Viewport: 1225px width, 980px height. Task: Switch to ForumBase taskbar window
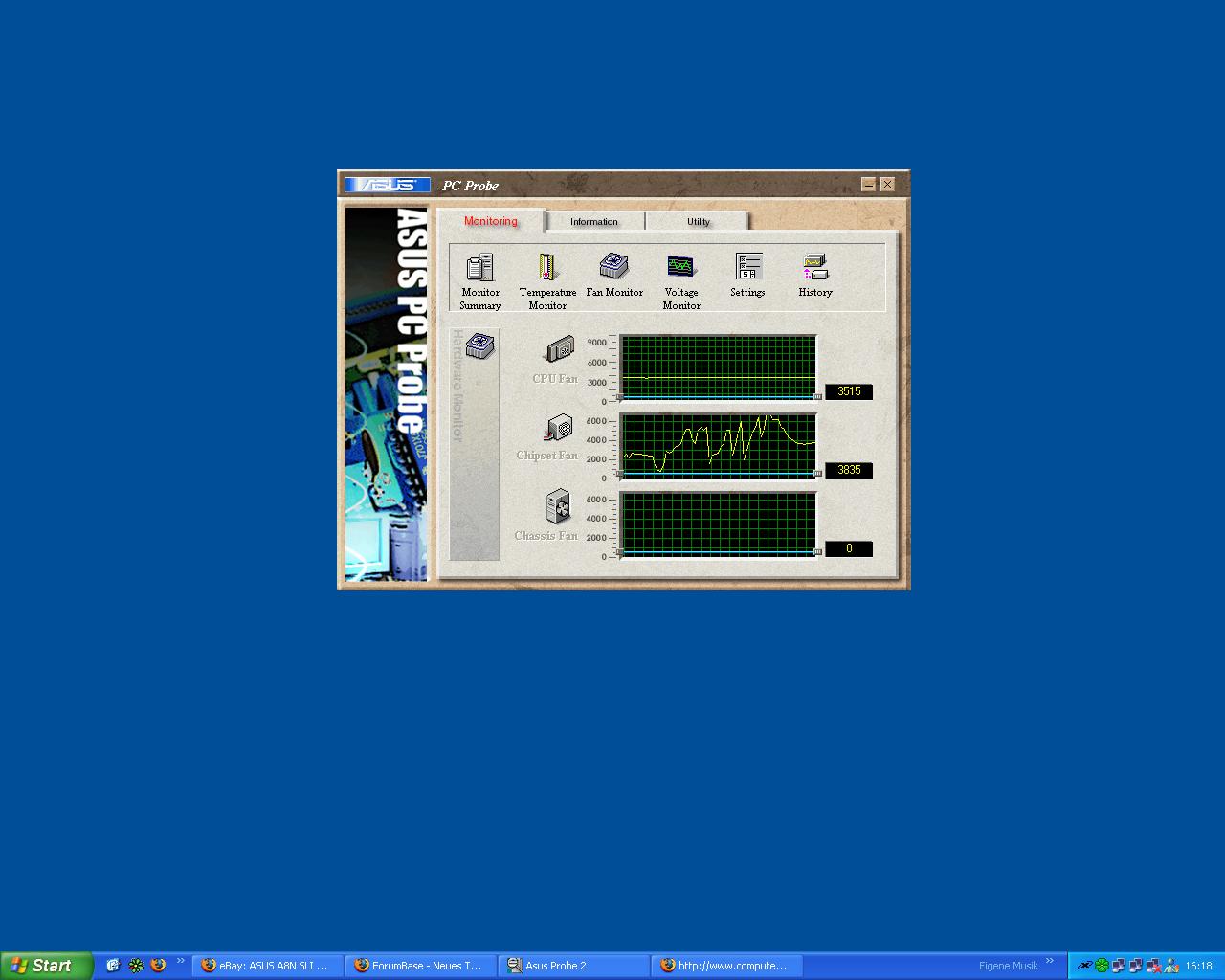tap(421, 966)
